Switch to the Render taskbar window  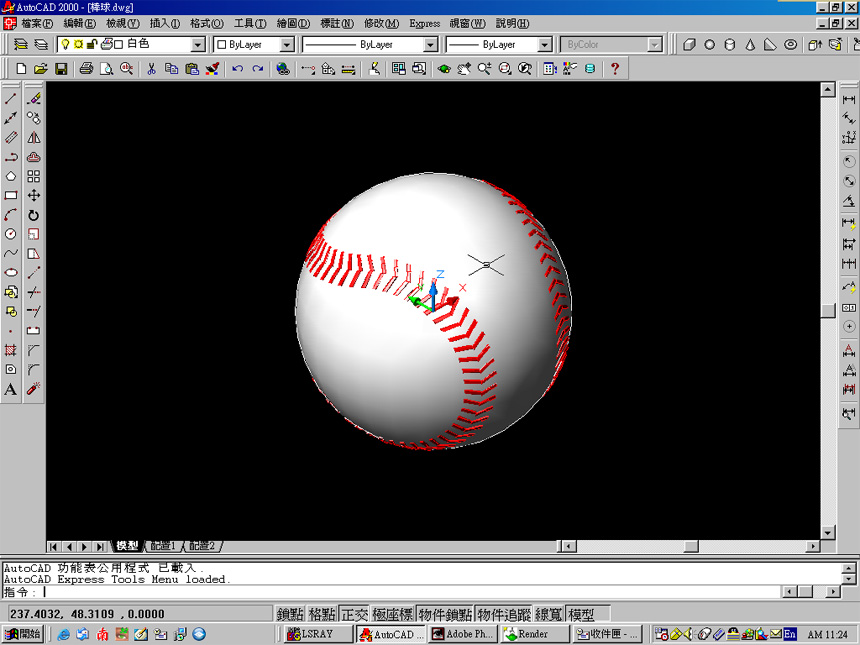click(x=535, y=634)
